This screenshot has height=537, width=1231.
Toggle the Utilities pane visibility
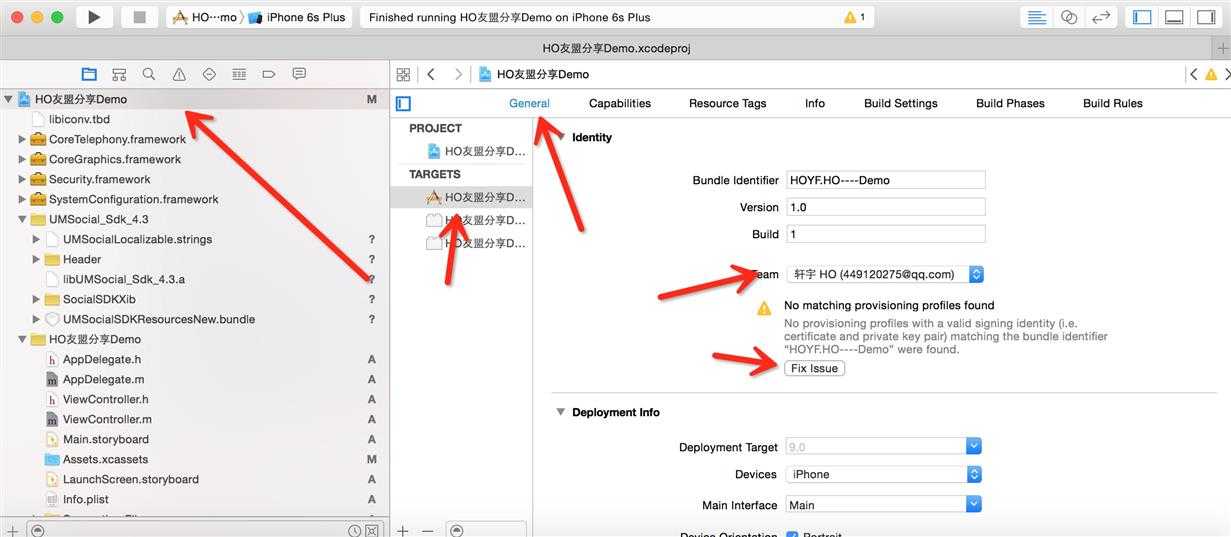click(1205, 17)
